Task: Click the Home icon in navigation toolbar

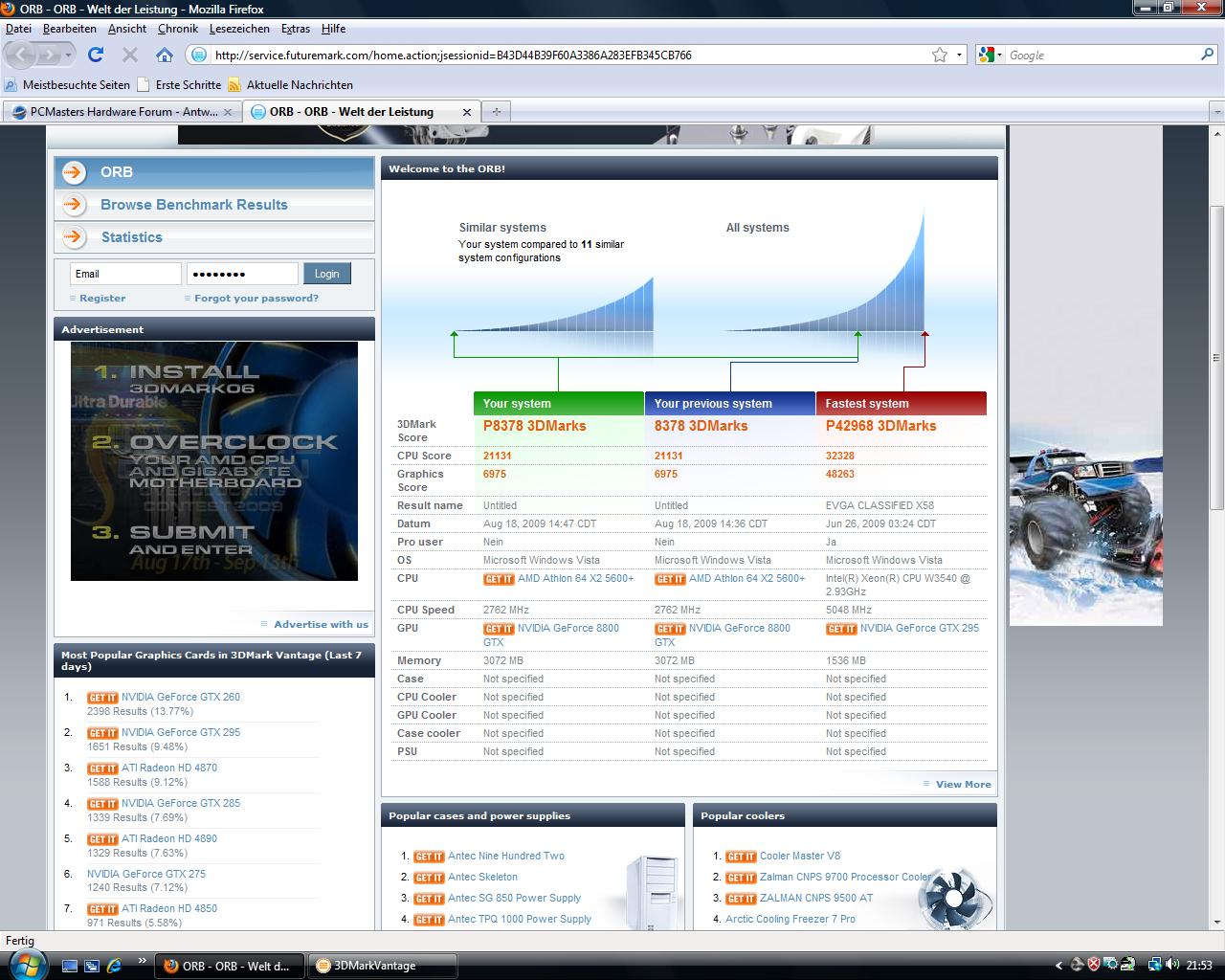Action: click(x=165, y=55)
